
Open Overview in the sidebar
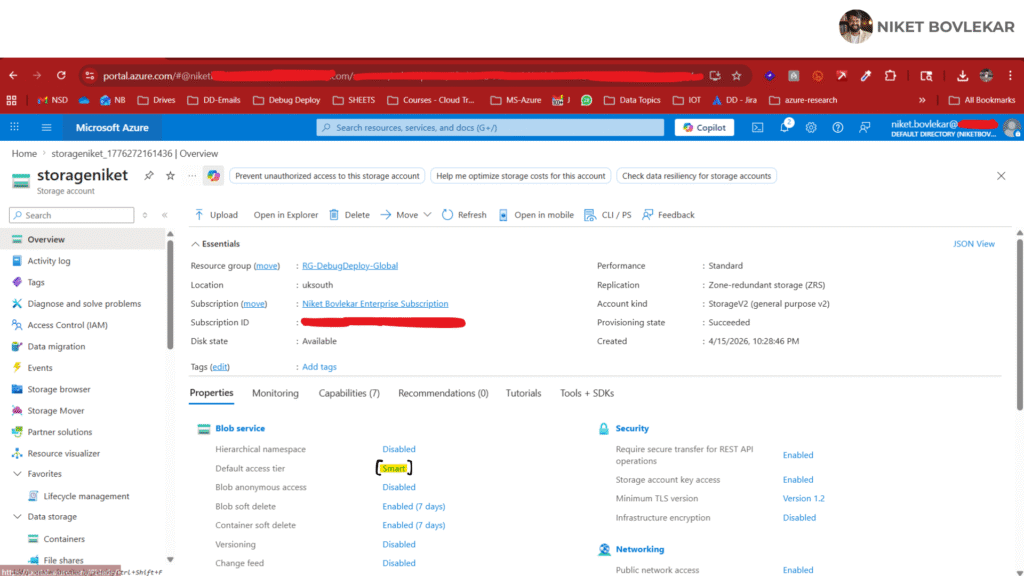[x=83, y=240]
